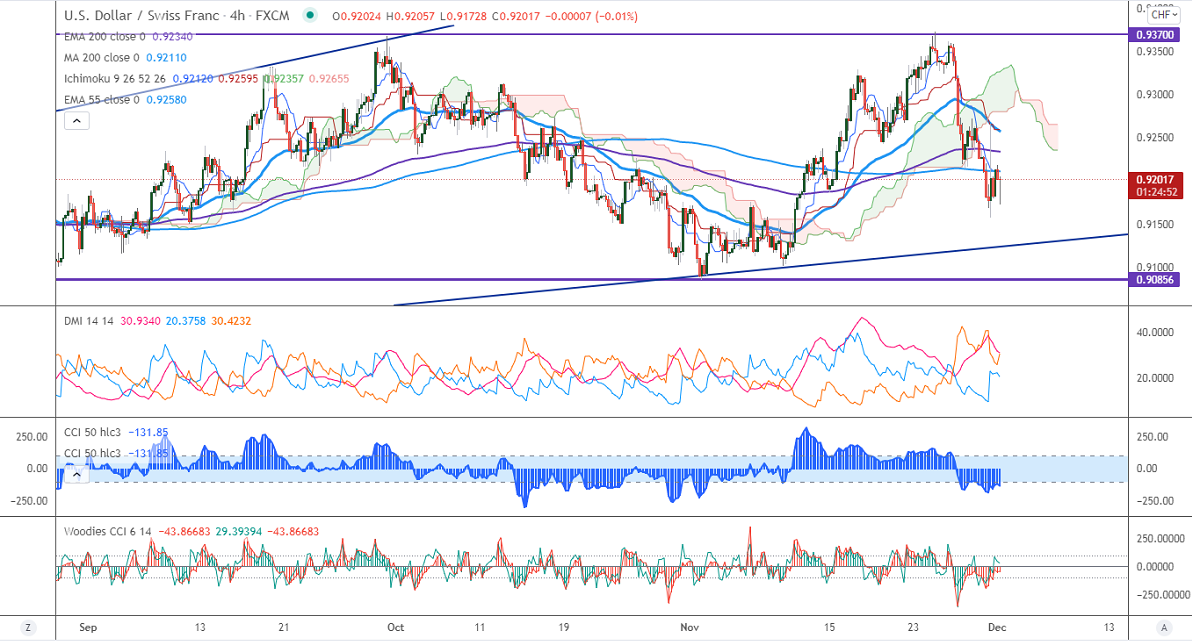The height and width of the screenshot is (641, 1192).
Task: Click the Oct label on time axis
Action: tap(395, 627)
